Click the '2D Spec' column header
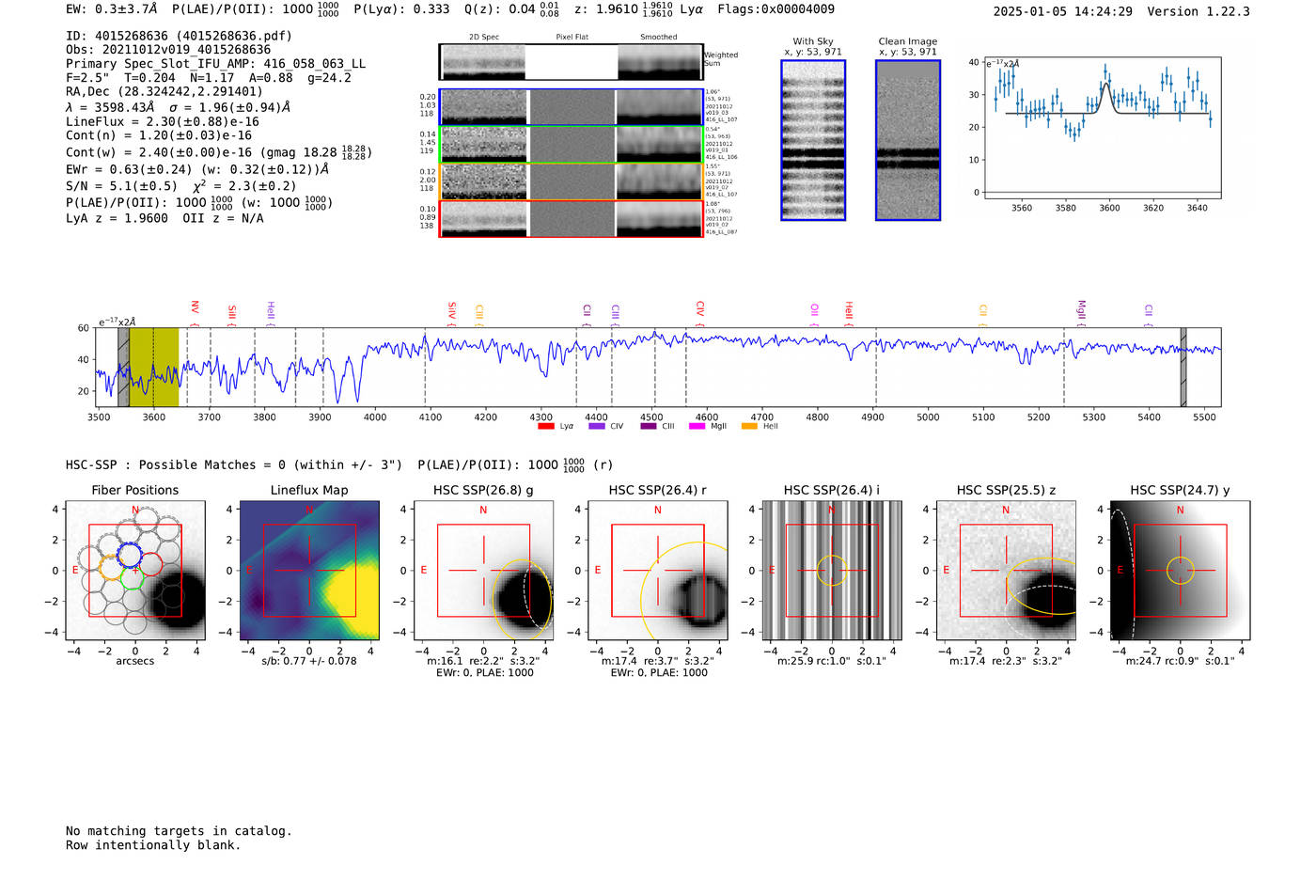The height and width of the screenshot is (896, 1316). click(484, 37)
